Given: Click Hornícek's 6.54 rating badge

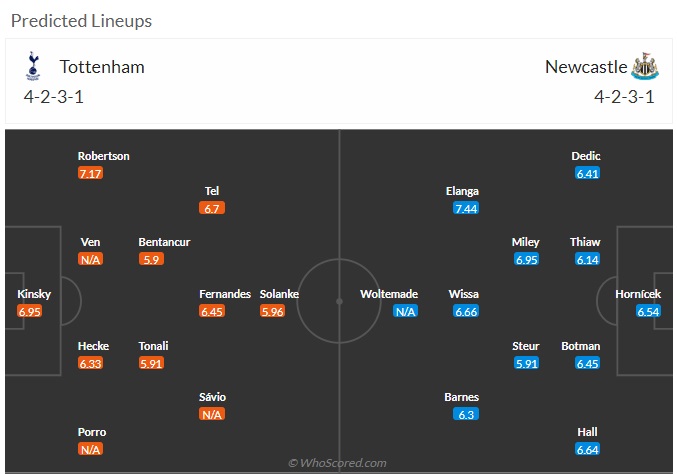Looking at the screenshot, I should pos(648,311).
